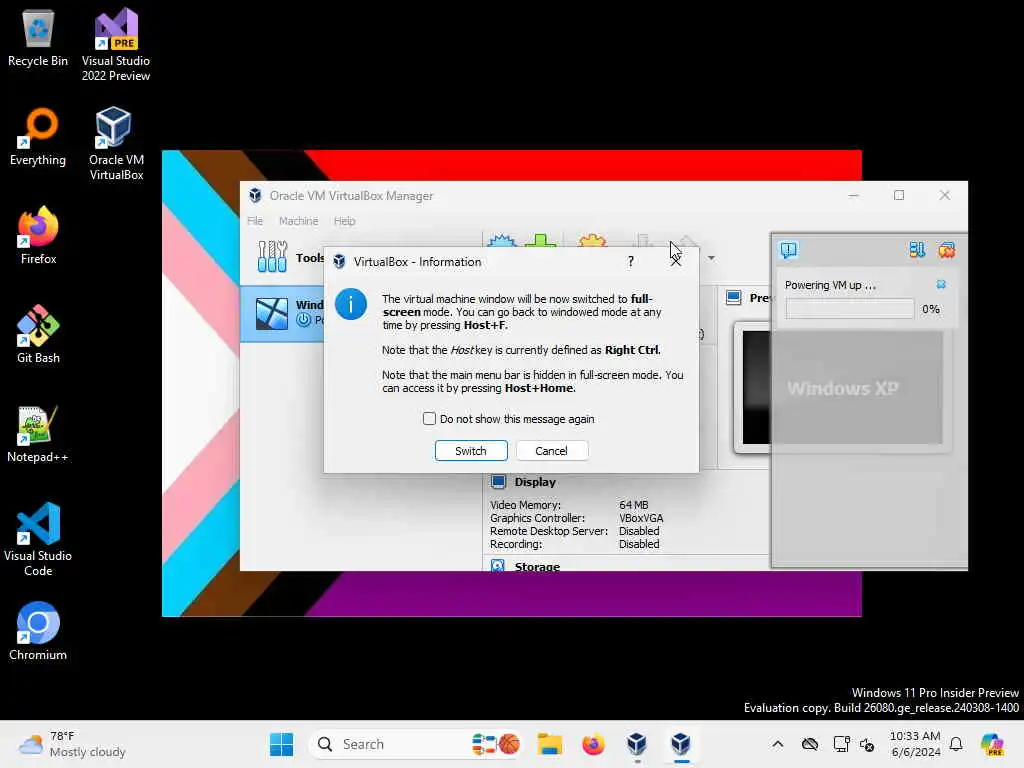Open the Machine menu in VirtualBox Manager
The height and width of the screenshot is (768, 1024).
(298, 221)
